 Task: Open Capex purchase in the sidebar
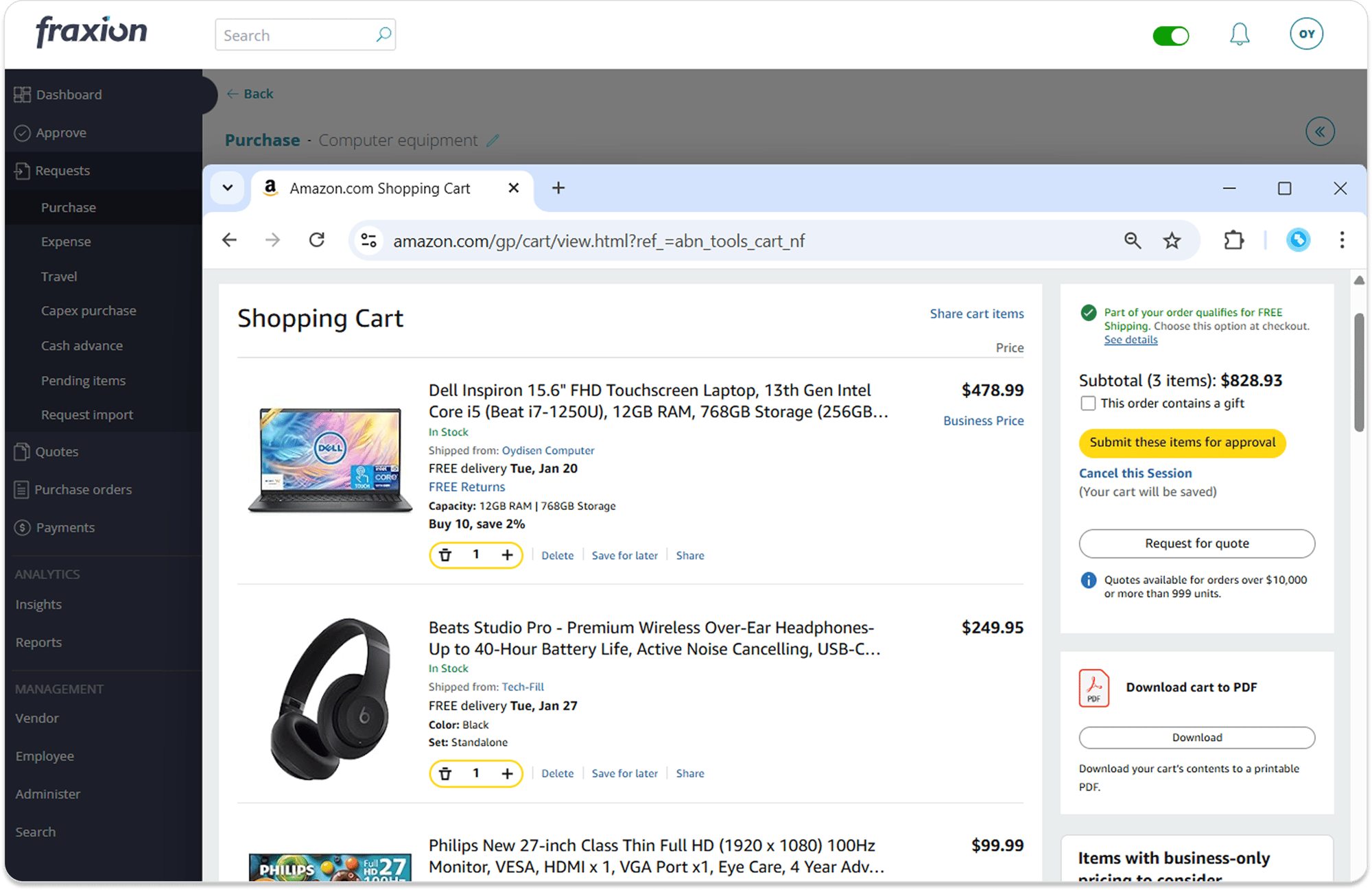[x=88, y=311]
